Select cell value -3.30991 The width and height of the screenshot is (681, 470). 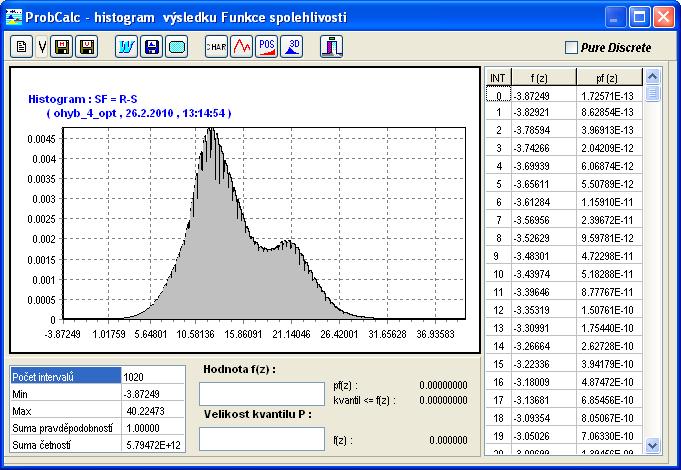544,328
